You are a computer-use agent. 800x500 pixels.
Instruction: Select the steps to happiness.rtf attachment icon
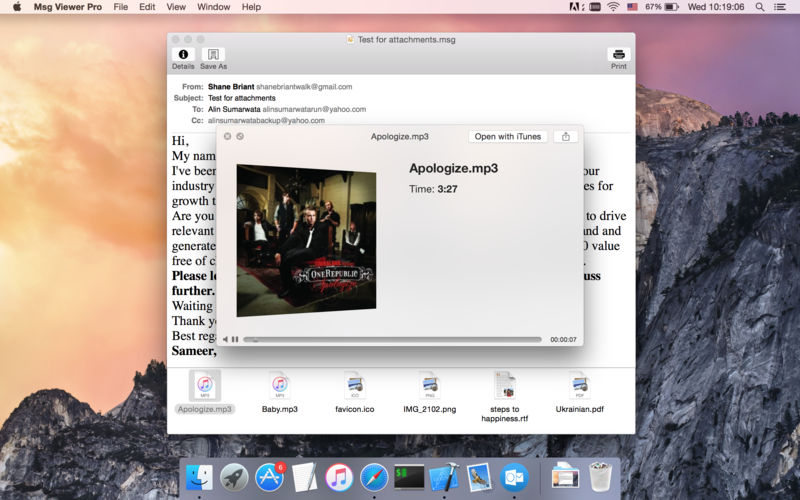pyautogui.click(x=505, y=385)
